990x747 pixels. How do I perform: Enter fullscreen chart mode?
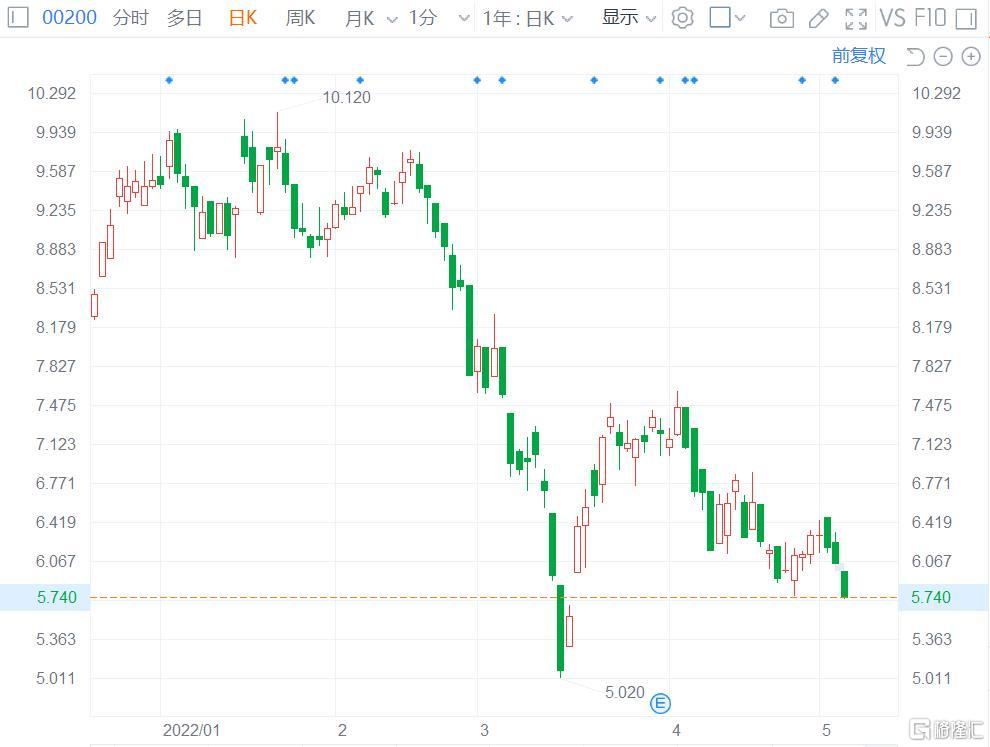click(x=856, y=18)
